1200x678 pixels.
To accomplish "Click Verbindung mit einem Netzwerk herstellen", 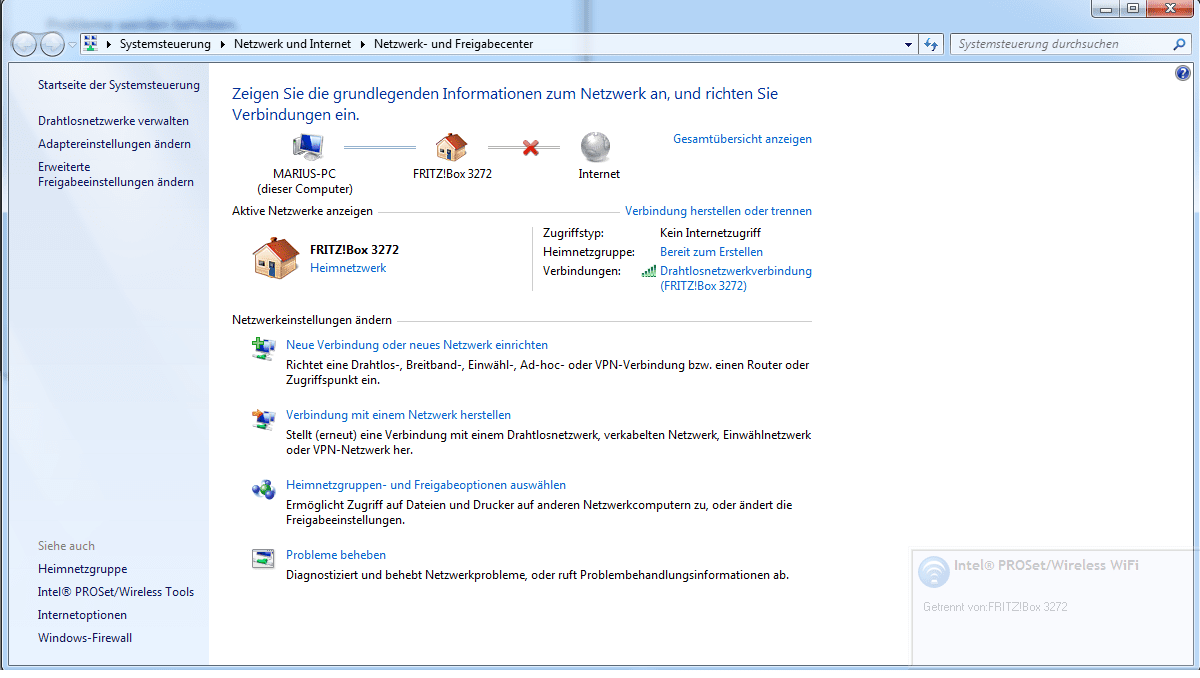I will pyautogui.click(x=398, y=415).
